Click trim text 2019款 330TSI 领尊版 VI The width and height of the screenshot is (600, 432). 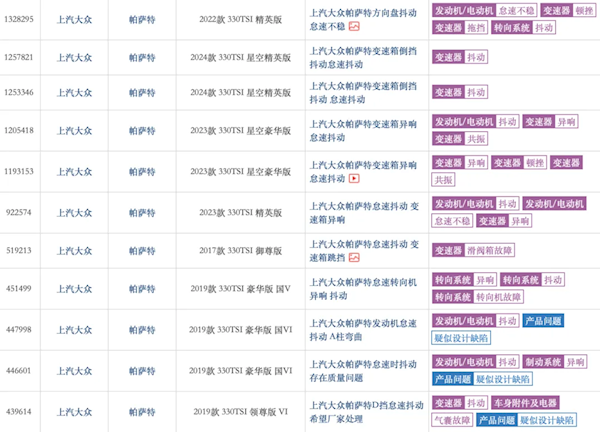[x=240, y=412]
